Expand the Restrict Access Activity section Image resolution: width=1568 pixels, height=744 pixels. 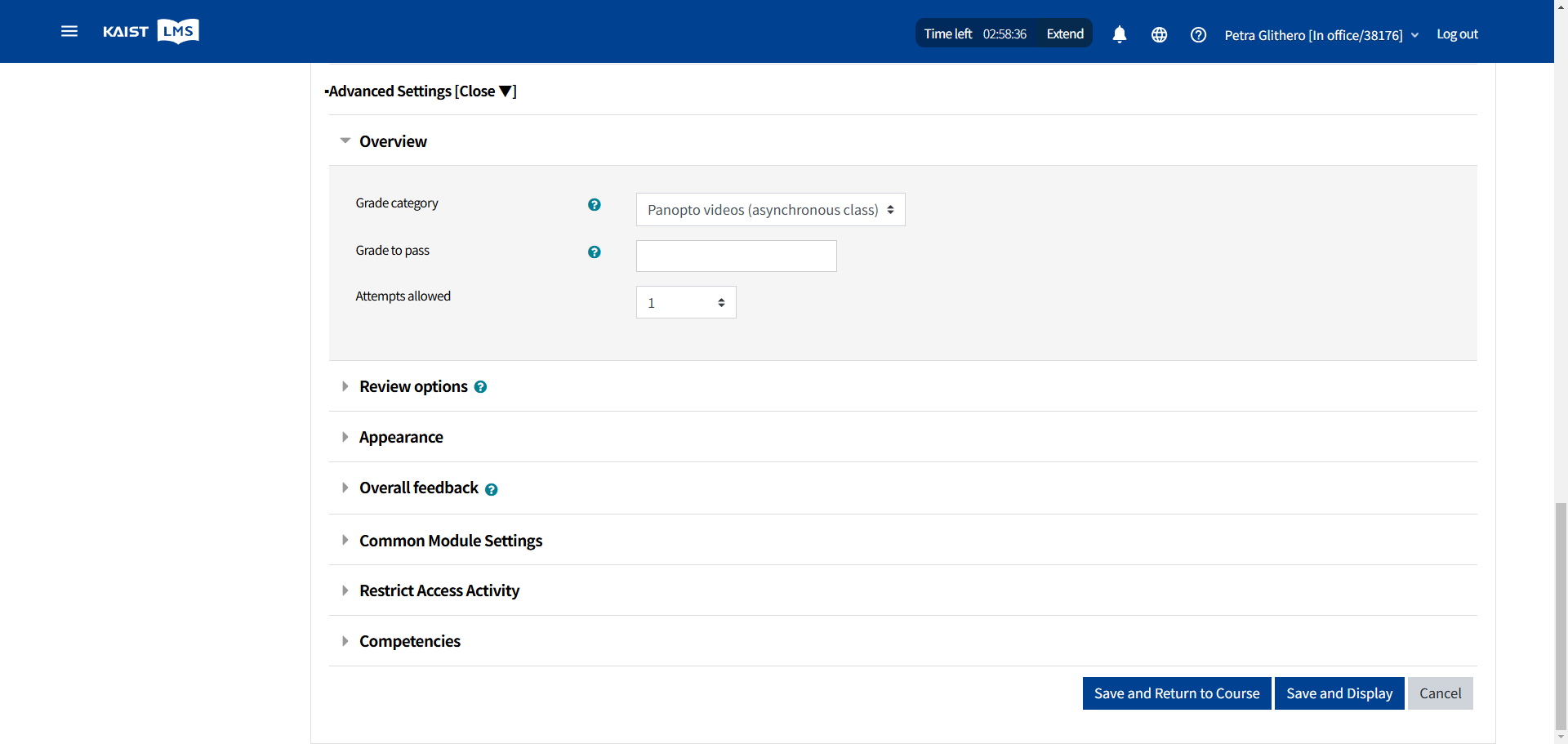pos(439,590)
